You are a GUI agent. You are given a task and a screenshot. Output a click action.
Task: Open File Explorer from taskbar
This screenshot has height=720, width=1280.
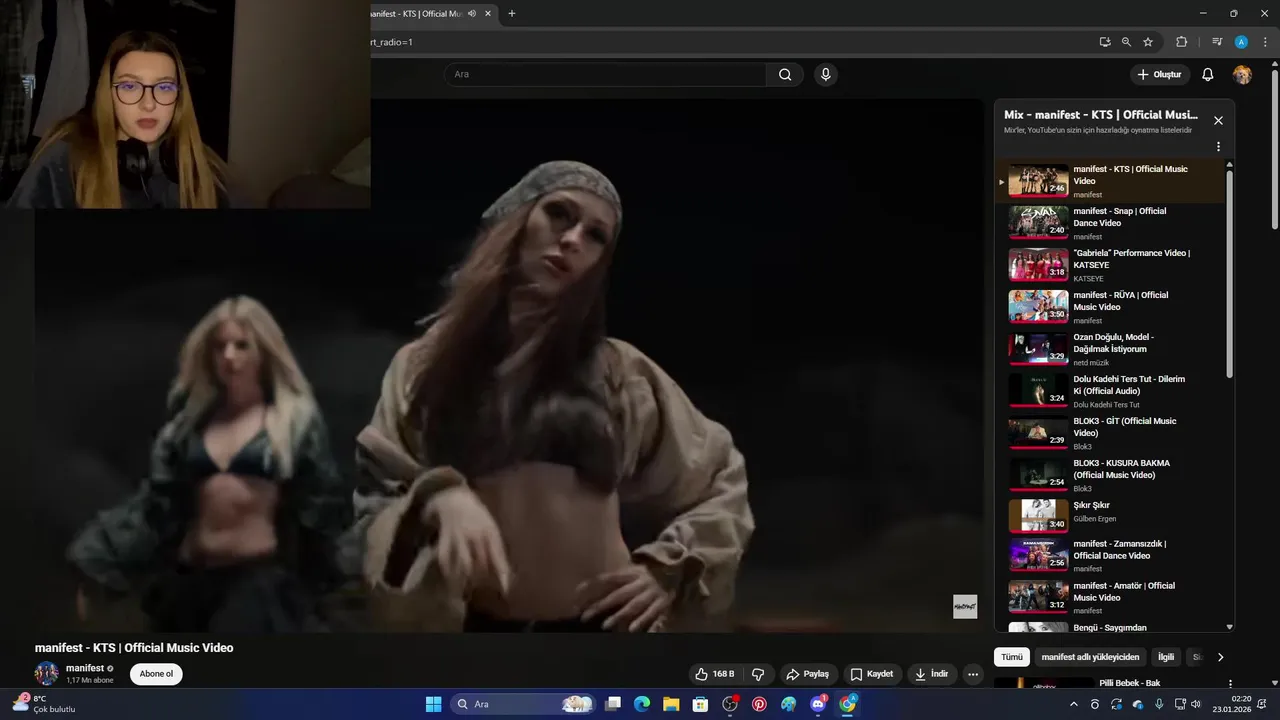click(671, 704)
